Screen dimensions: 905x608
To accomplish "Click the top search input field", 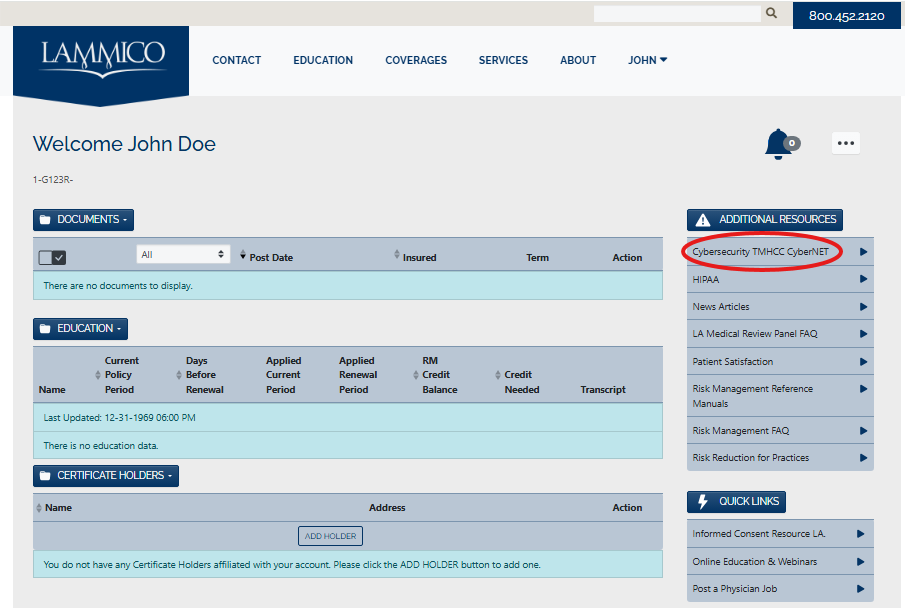I will 677,14.
